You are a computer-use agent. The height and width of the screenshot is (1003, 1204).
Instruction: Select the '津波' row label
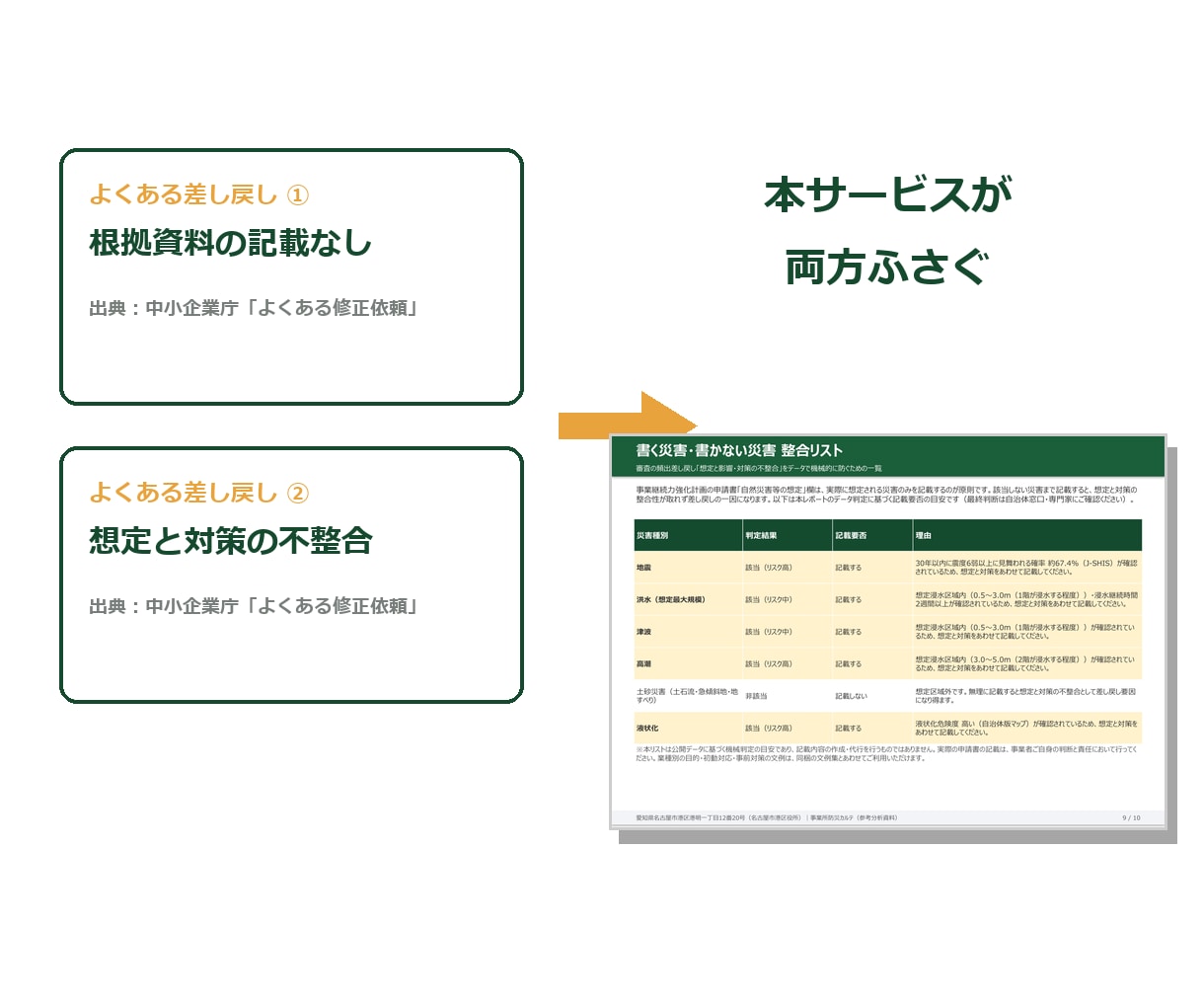click(x=643, y=632)
